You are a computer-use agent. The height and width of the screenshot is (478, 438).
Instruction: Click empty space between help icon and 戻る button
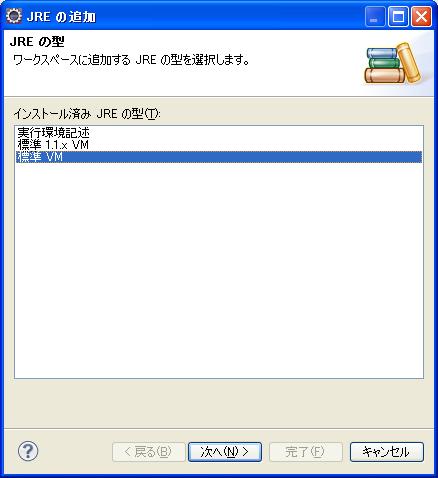pos(75,452)
